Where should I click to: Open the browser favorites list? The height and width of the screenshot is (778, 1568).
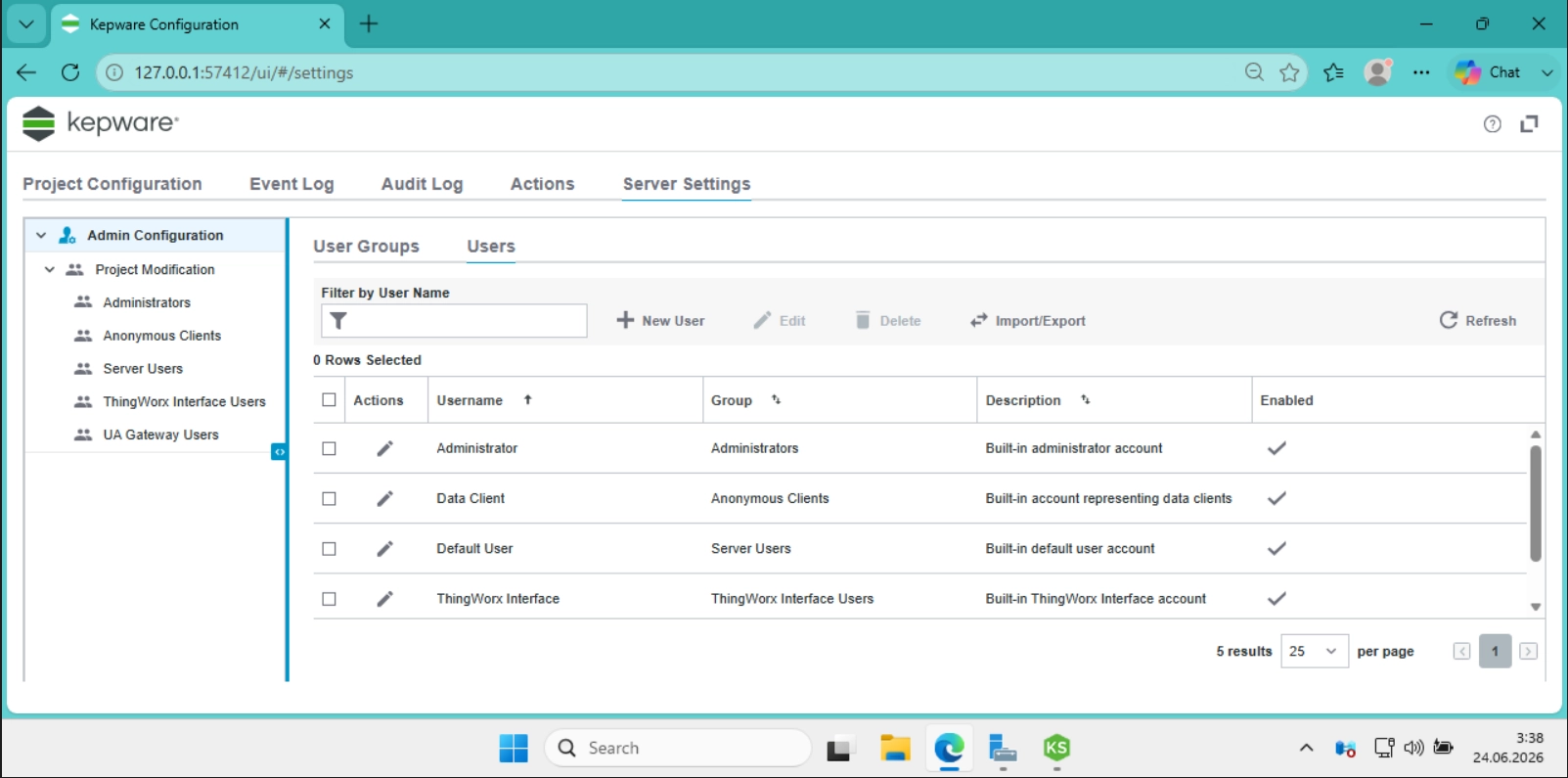(x=1333, y=72)
